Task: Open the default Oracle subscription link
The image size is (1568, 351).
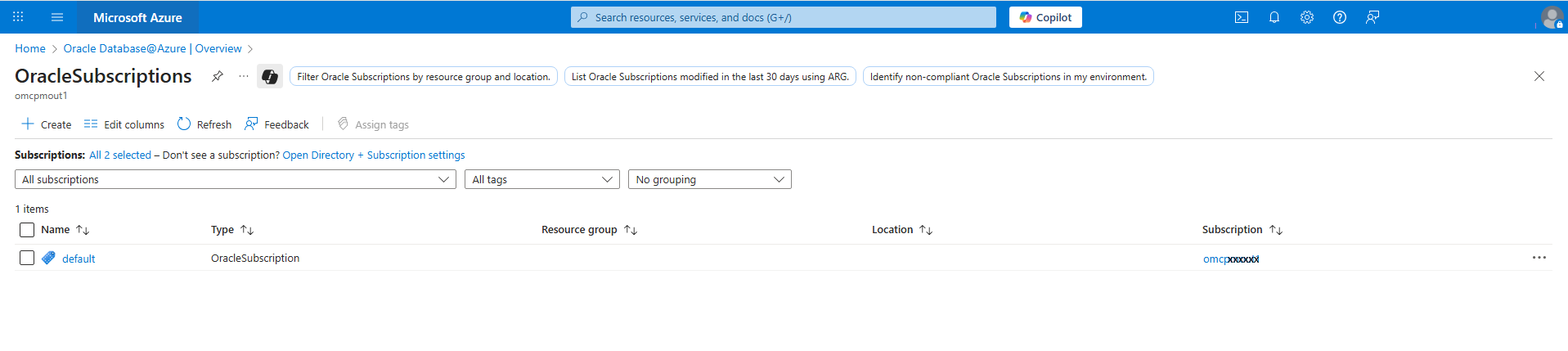Action: [79, 259]
